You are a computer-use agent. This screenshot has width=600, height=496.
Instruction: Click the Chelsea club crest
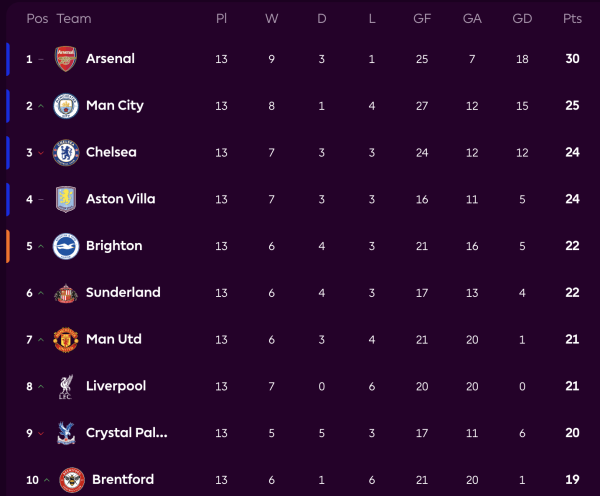tap(66, 153)
